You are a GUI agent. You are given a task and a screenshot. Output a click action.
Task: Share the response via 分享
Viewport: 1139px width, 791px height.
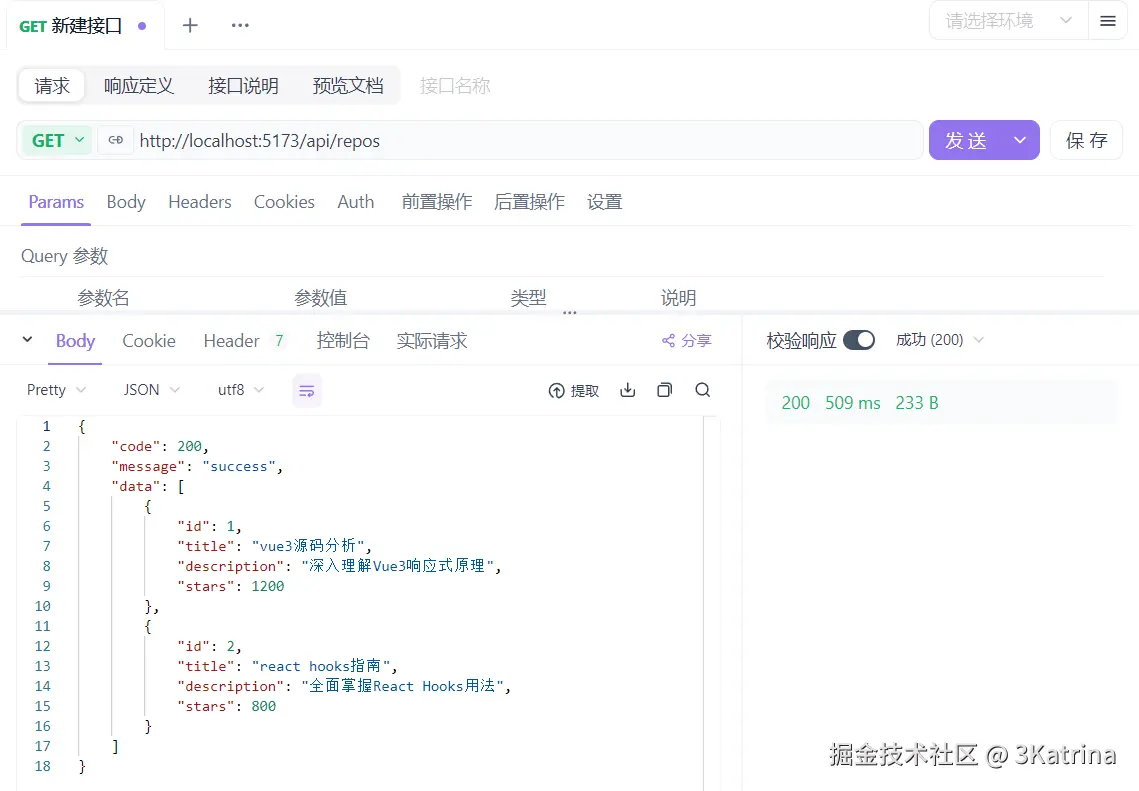pos(686,341)
